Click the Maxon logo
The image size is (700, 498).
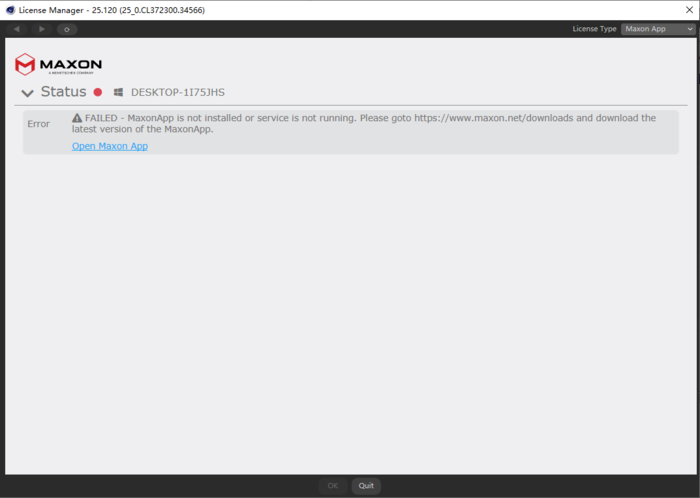(58, 66)
